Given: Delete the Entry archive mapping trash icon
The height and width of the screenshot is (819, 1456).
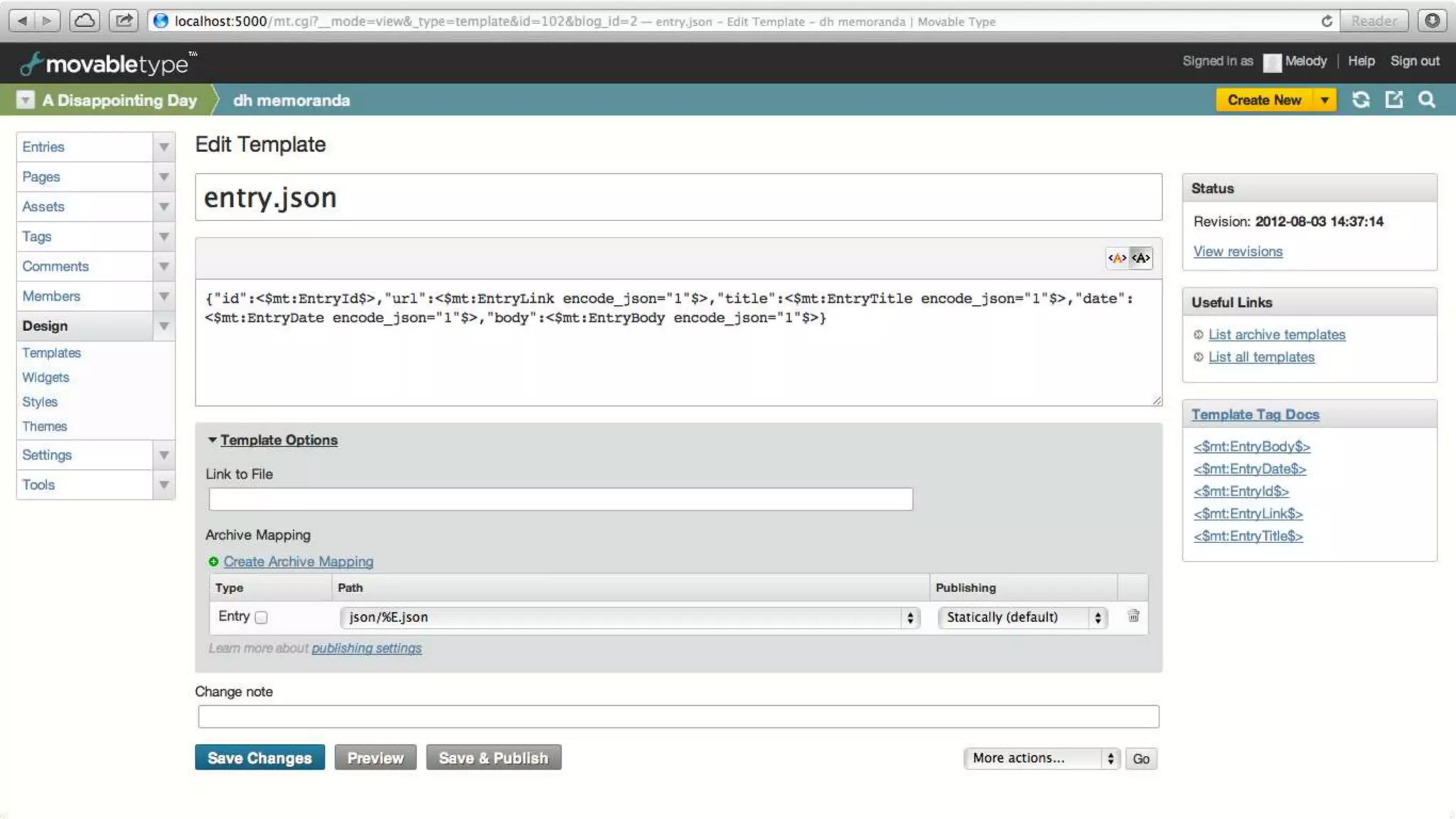Looking at the screenshot, I should click(x=1133, y=616).
